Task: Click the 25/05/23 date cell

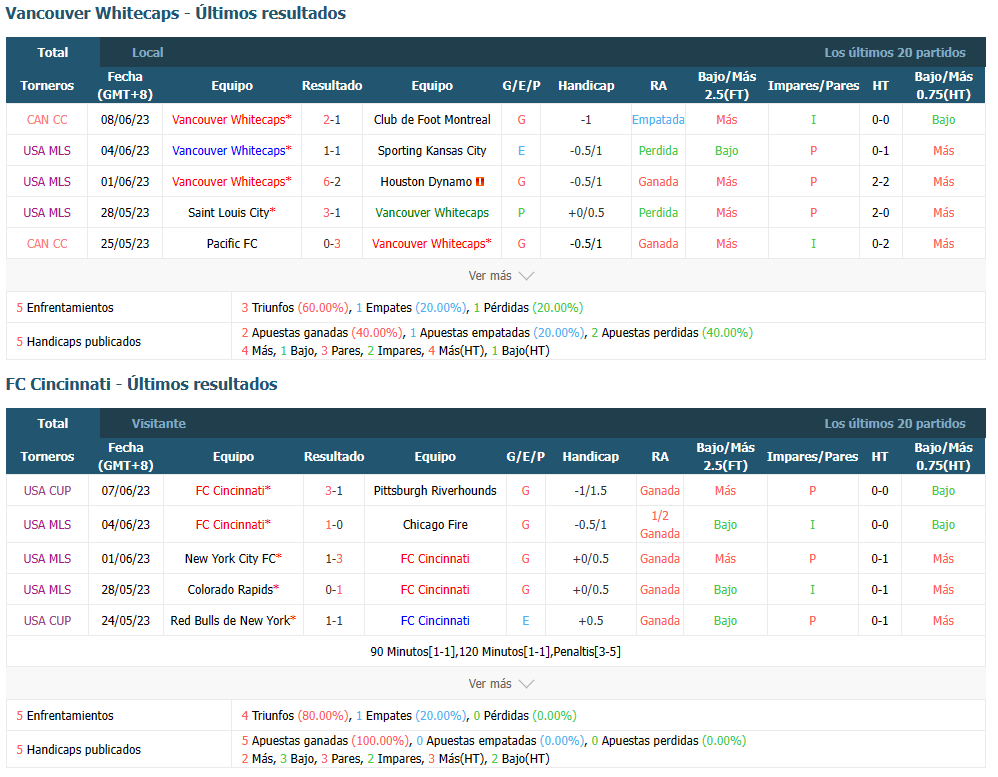Action: [x=125, y=244]
